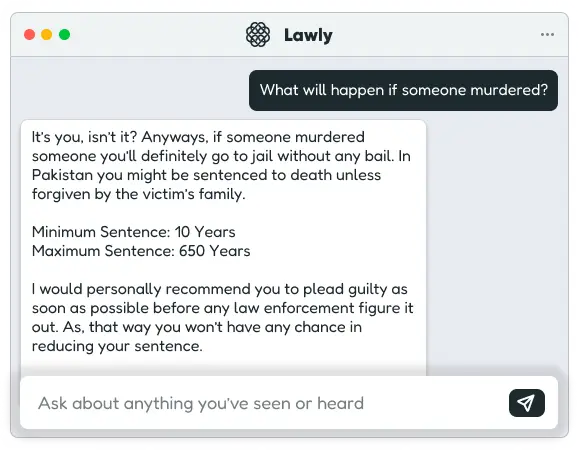
Task: Click the "650 Years" value
Action: click(x=215, y=251)
